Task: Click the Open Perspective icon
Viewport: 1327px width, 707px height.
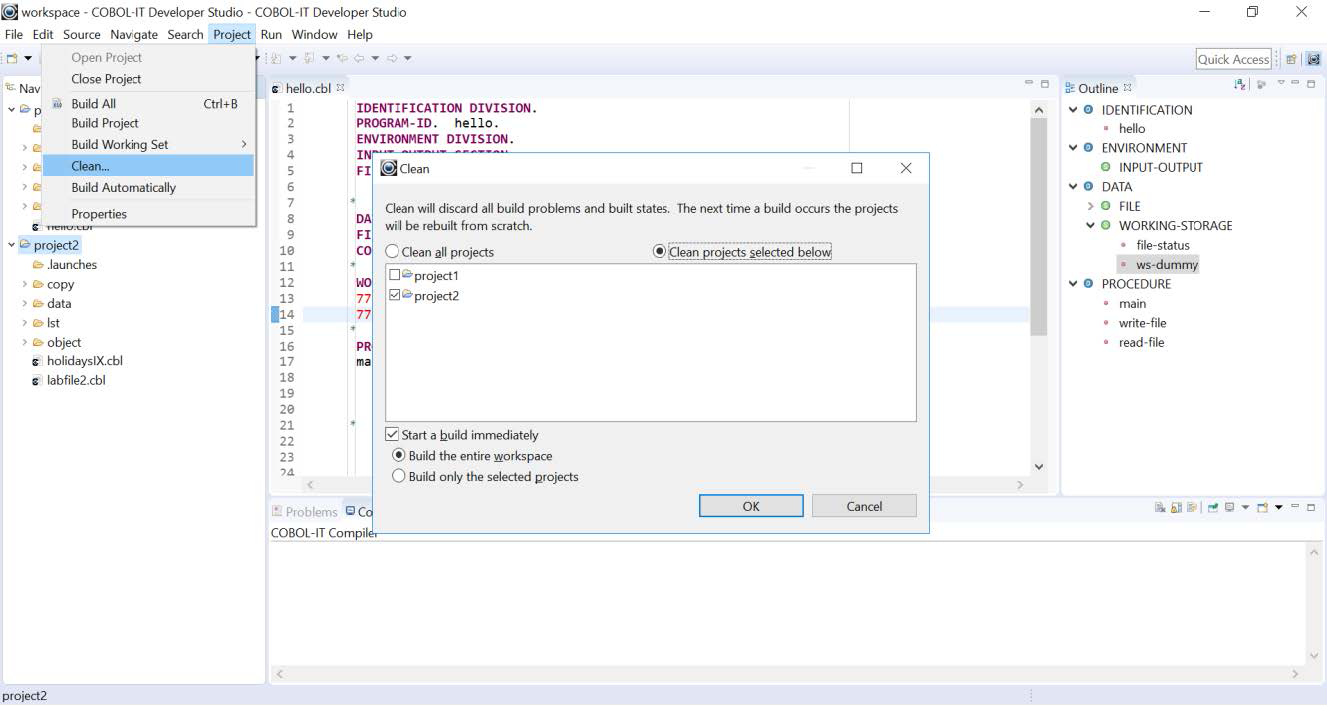Action: (x=1291, y=59)
